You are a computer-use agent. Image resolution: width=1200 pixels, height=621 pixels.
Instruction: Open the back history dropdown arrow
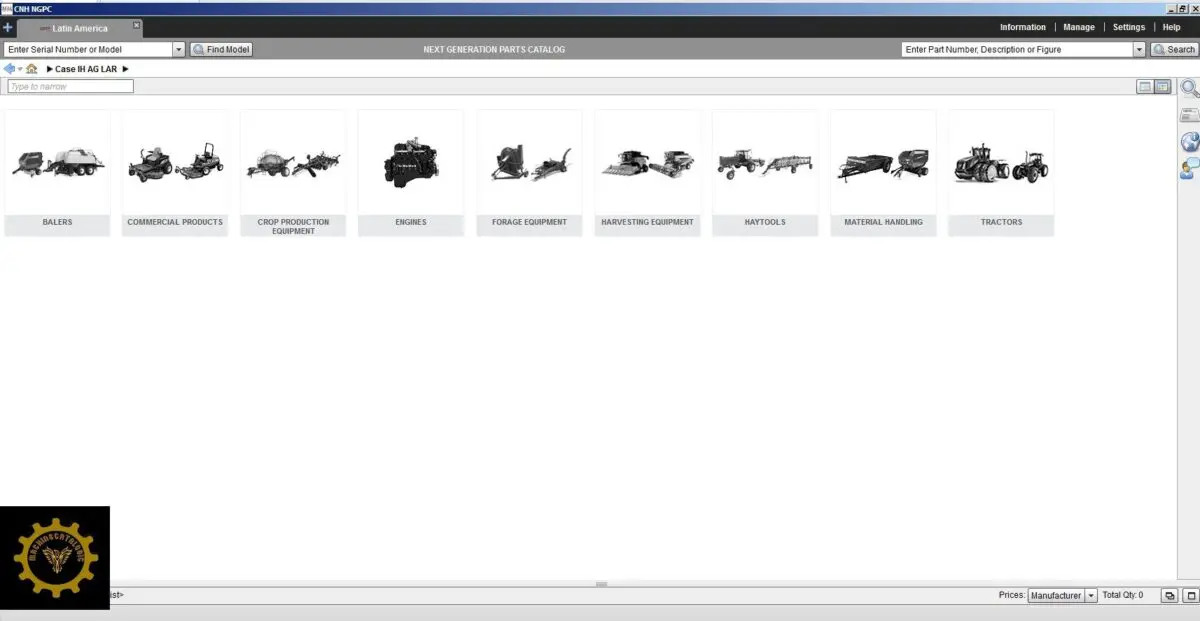click(x=20, y=69)
